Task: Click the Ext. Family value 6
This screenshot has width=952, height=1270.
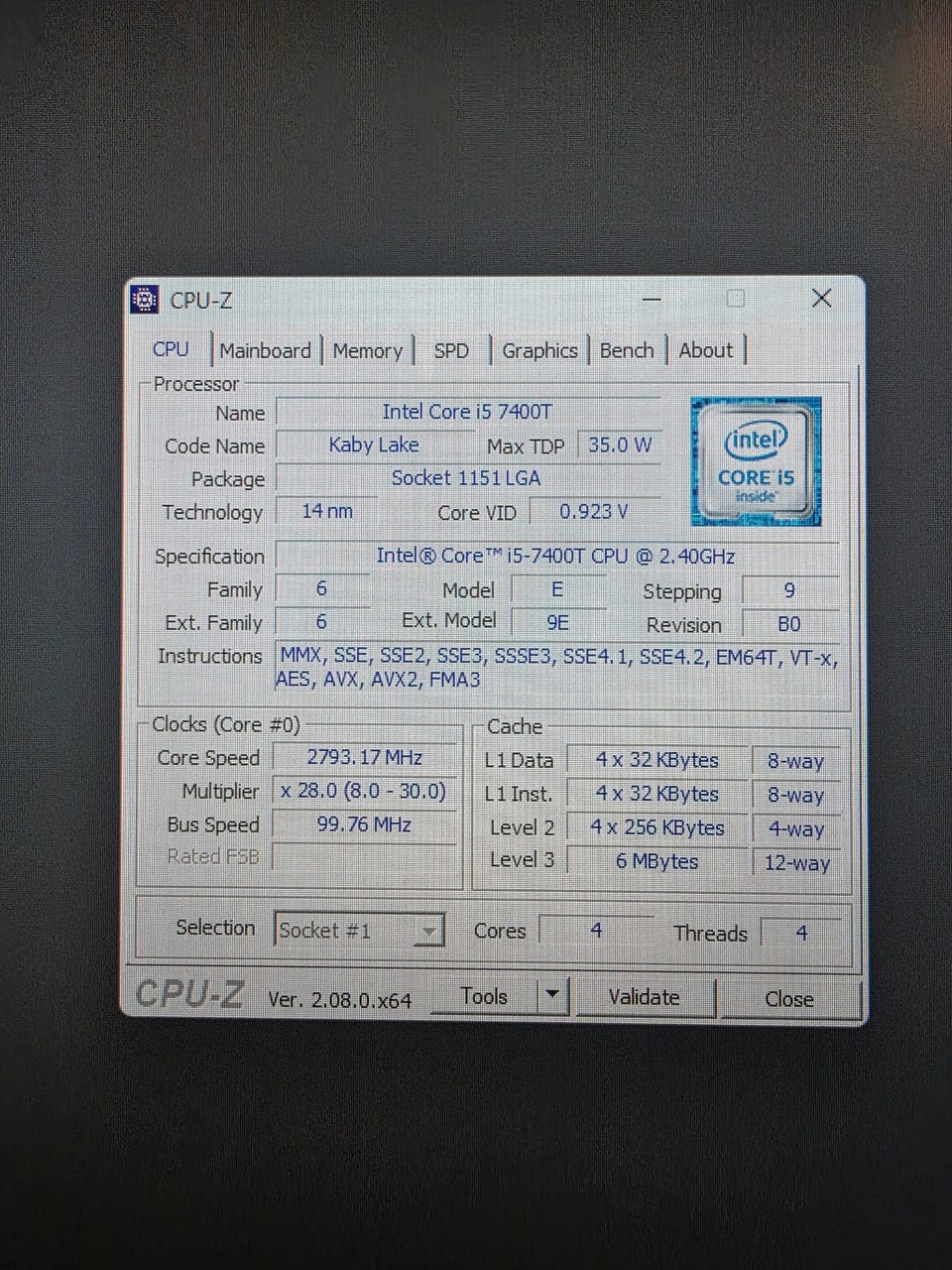Action: click(x=321, y=622)
